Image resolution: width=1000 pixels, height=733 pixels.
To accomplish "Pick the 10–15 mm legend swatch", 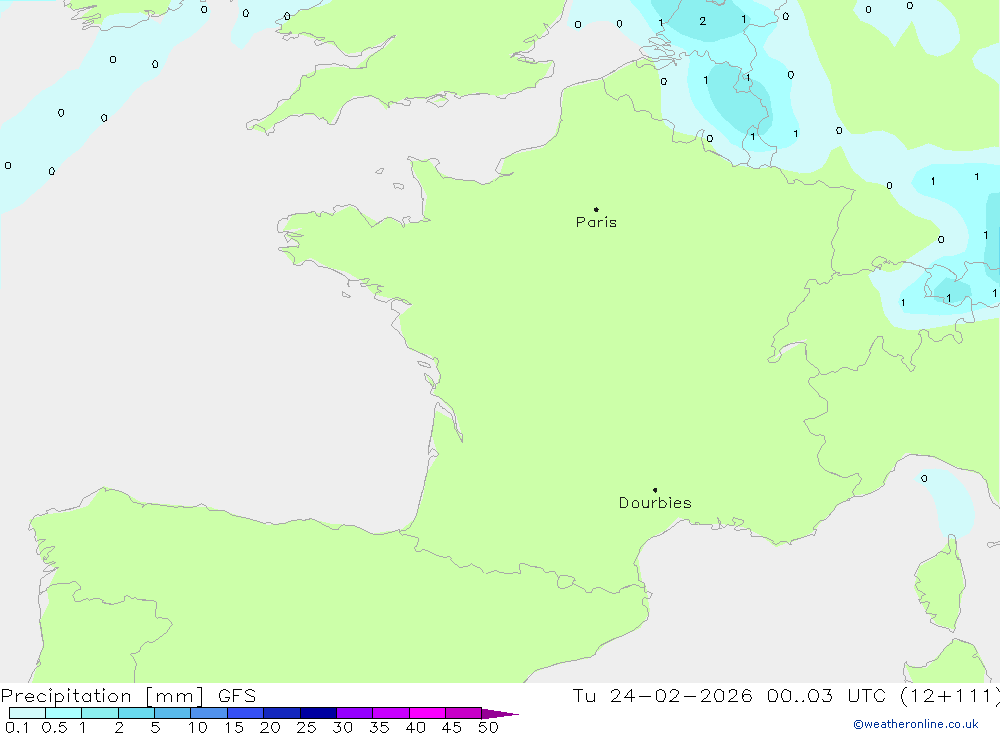I will (x=209, y=713).
